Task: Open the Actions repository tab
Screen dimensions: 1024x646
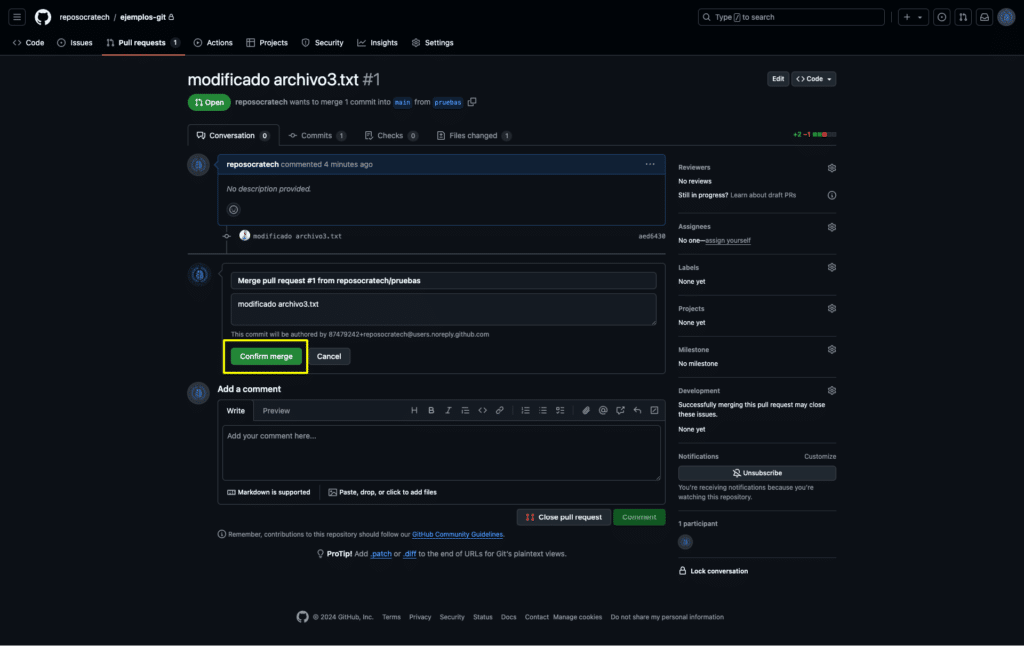Action: point(213,42)
